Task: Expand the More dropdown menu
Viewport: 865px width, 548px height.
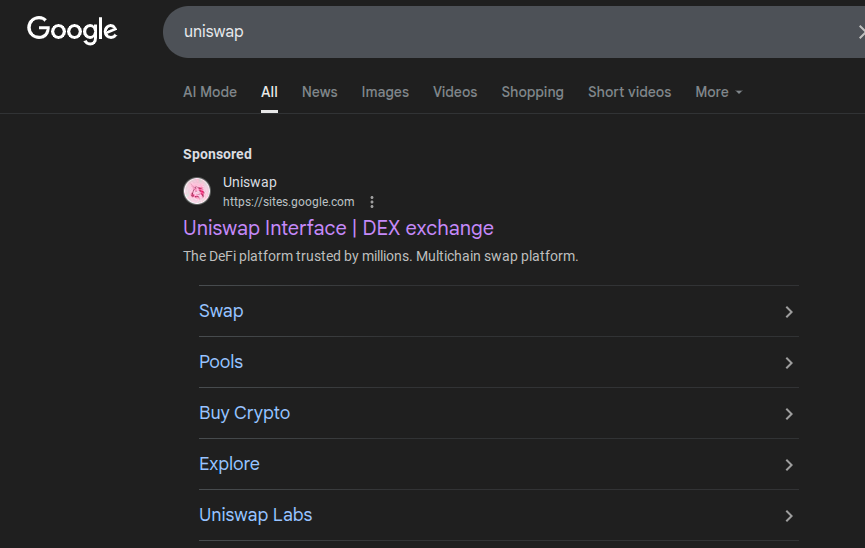Action: (x=719, y=92)
